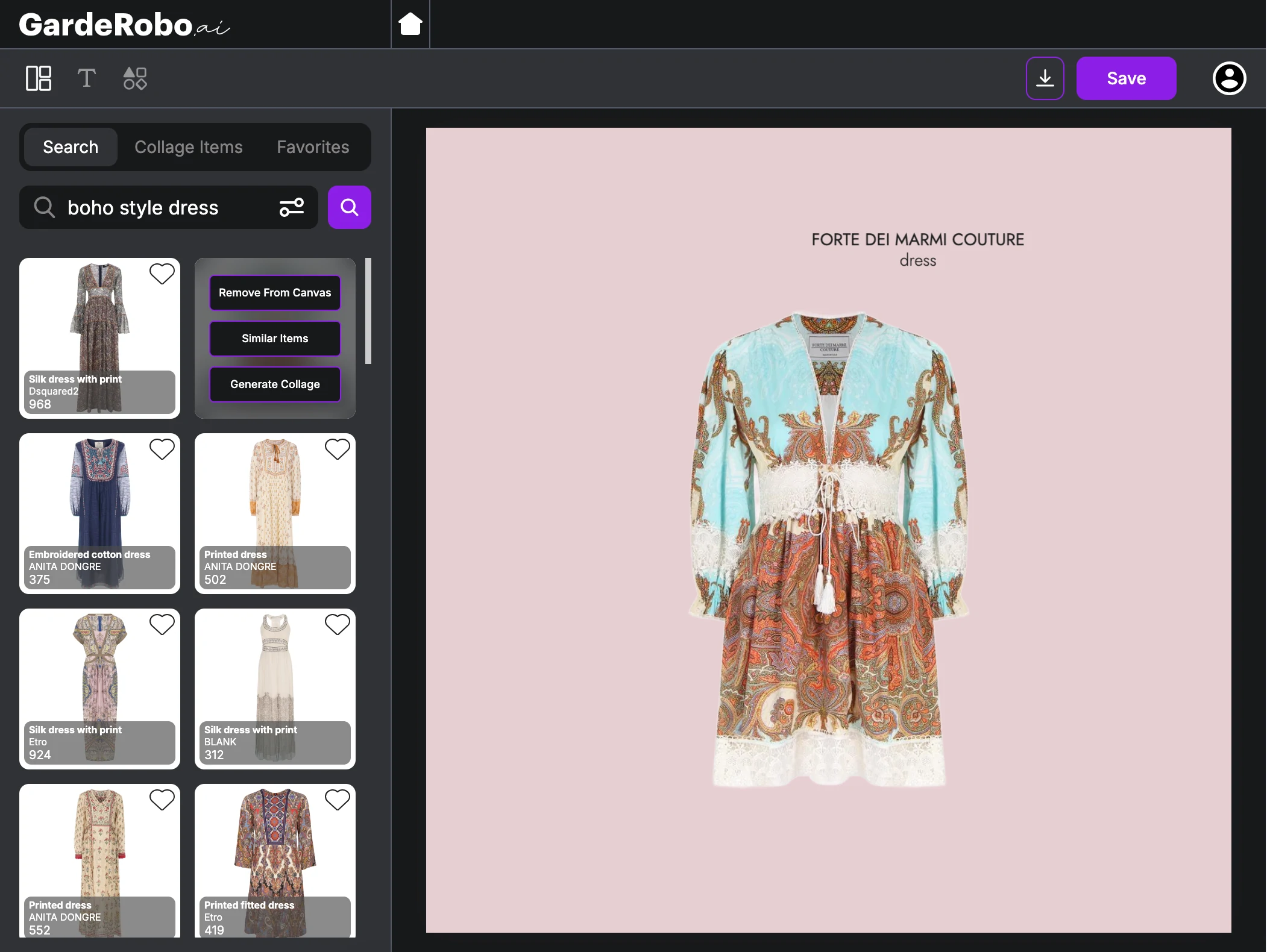Screen dimensions: 1267x952
Task: Click the FORTE DEI MARMI COUTURE text
Action: [917, 240]
